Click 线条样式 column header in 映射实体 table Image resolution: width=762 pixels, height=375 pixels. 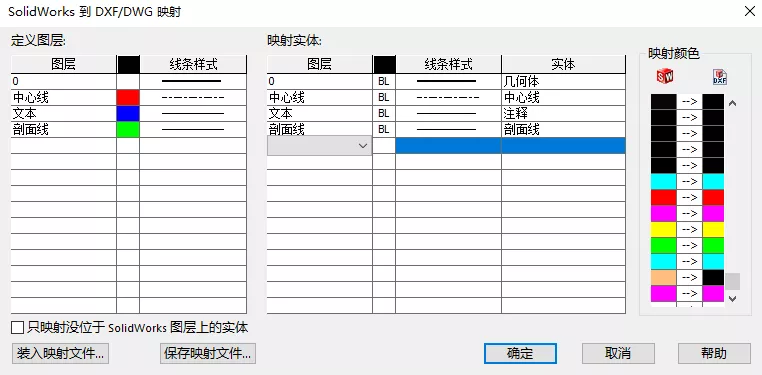(449, 64)
